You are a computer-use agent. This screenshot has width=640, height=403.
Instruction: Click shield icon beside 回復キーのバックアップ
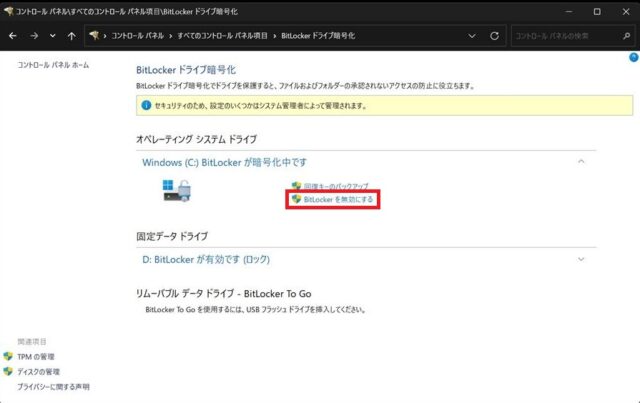pyautogui.click(x=297, y=186)
